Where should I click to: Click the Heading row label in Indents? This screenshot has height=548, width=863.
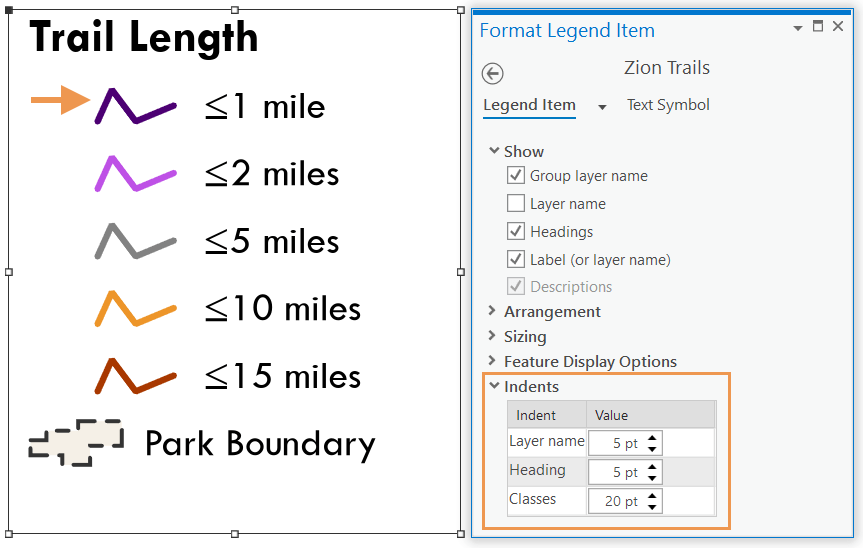(537, 470)
